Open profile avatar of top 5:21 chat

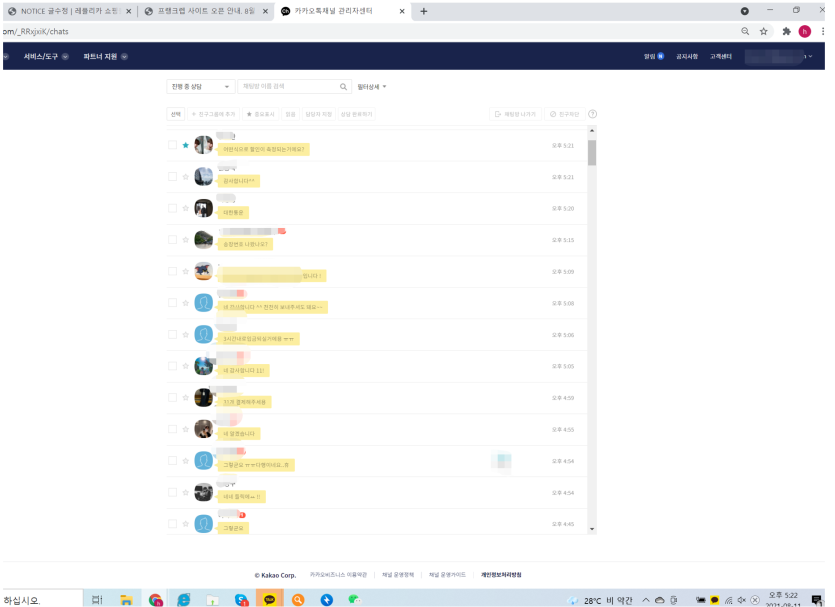coord(203,145)
